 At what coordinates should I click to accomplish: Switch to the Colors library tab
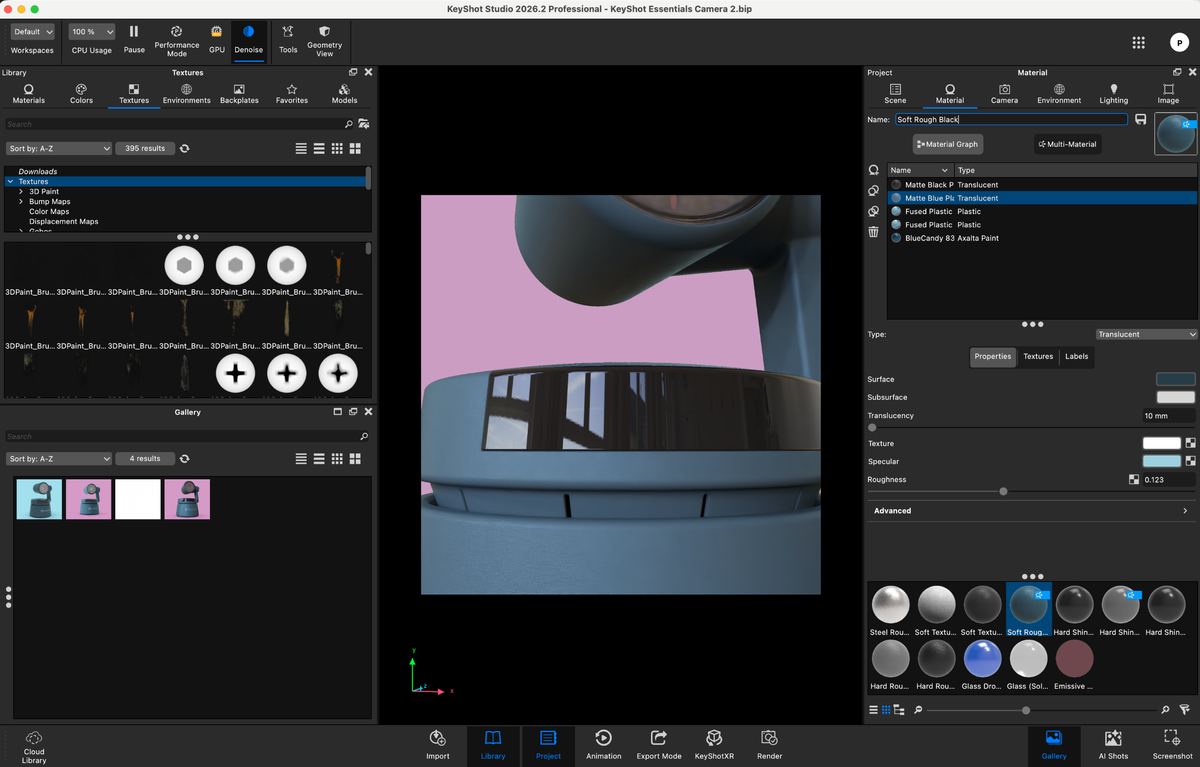pyautogui.click(x=81, y=94)
